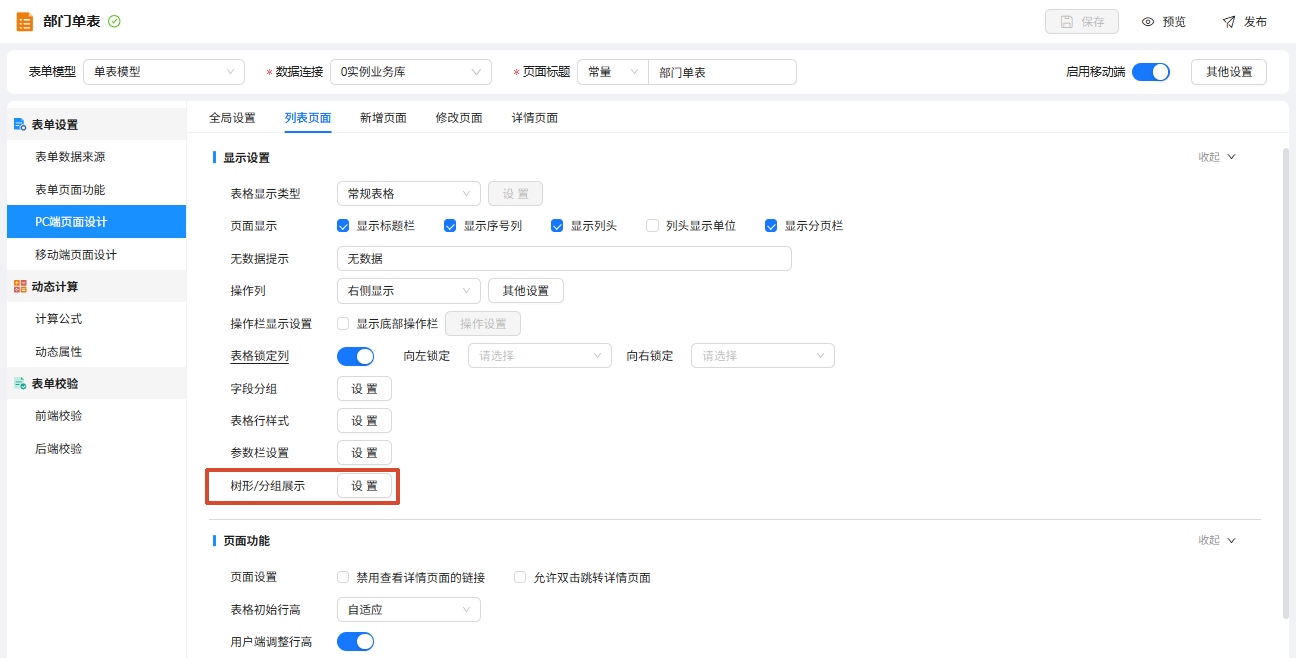The height and width of the screenshot is (658, 1296).
Task: Click the publish paper-plane icon
Action: pos(1229,22)
